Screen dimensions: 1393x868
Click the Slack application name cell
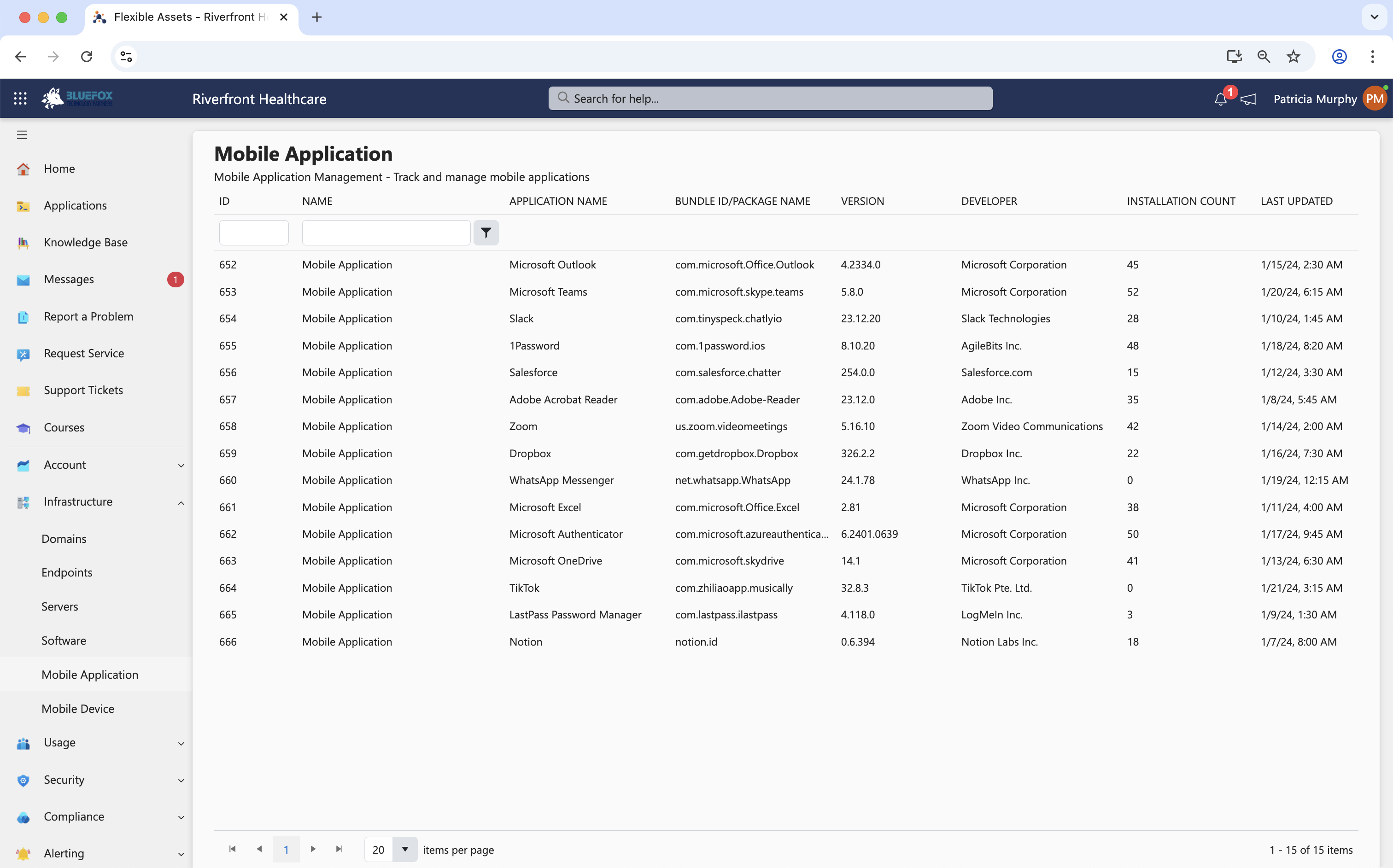tap(521, 319)
